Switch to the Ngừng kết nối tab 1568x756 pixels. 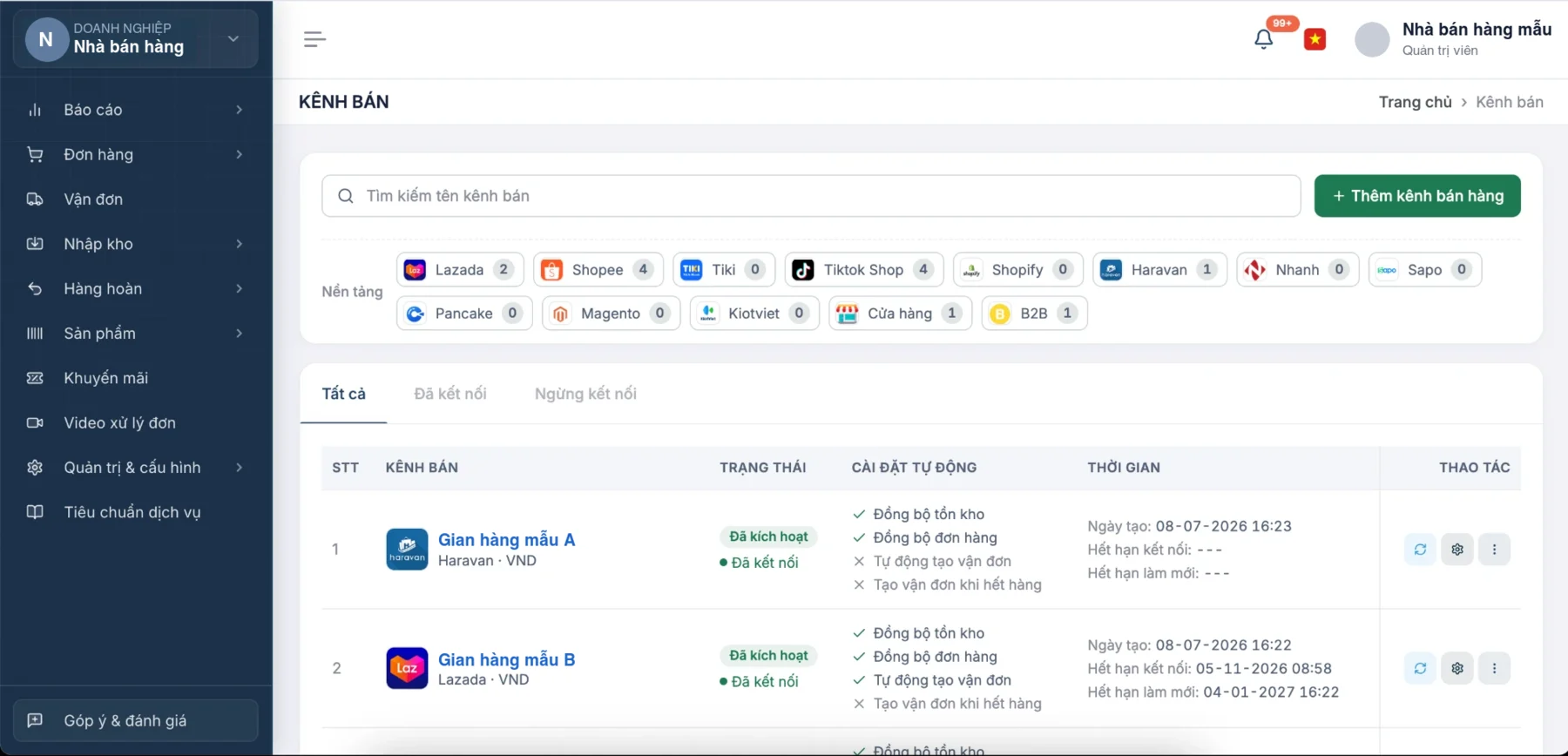click(585, 394)
